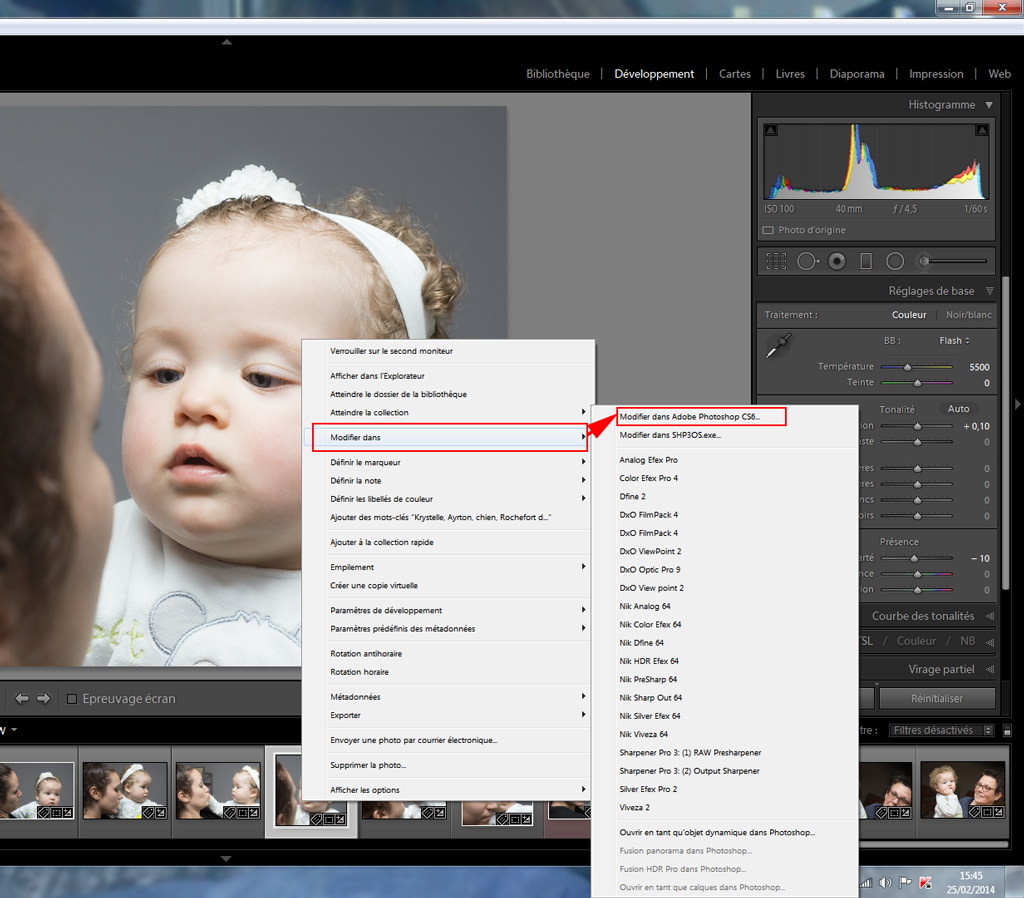The height and width of the screenshot is (898, 1024).
Task: Click the filter lock switch beside Filtres désactivés
Action: [1007, 730]
